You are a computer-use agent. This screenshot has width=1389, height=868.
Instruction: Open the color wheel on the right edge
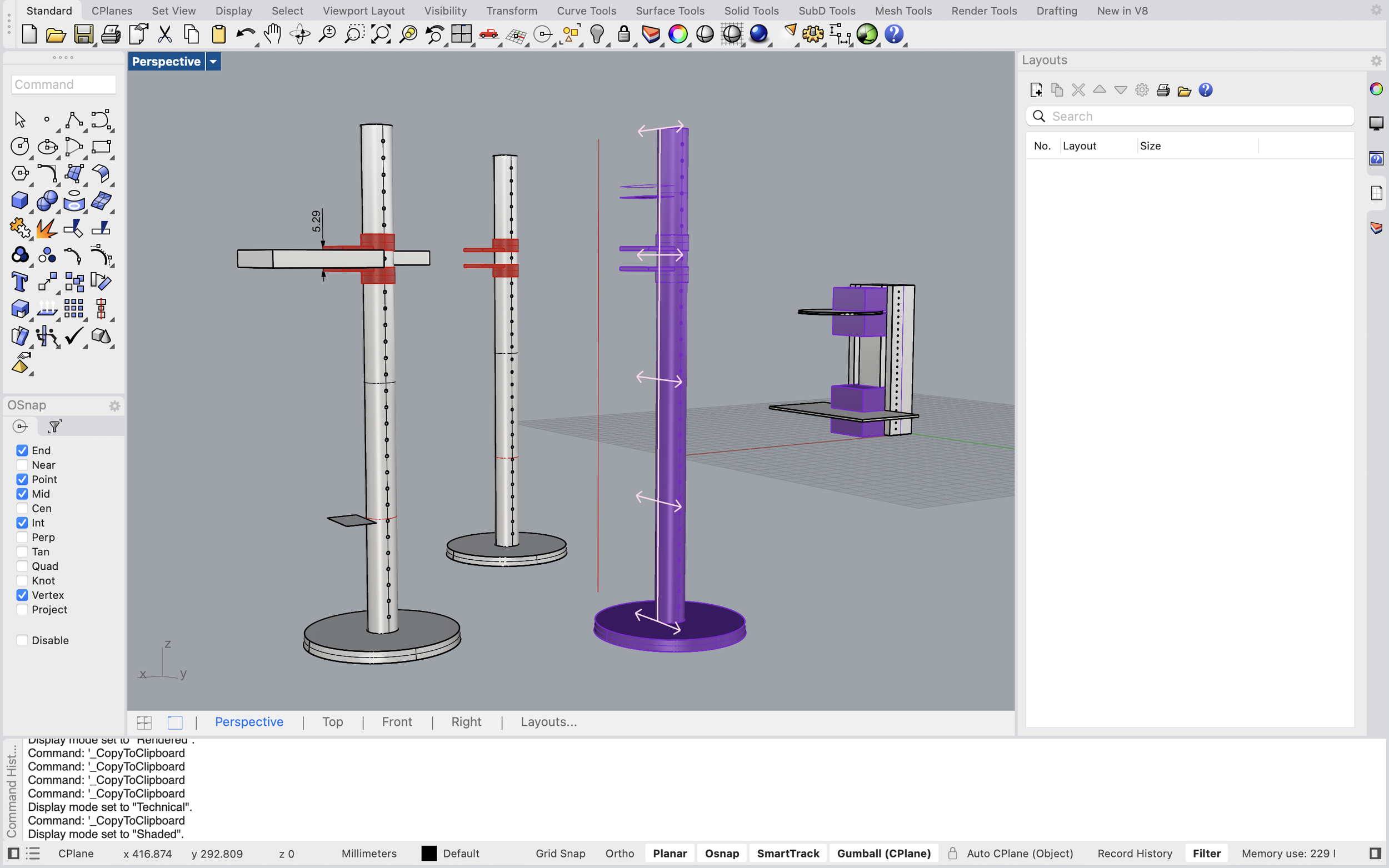click(1376, 88)
